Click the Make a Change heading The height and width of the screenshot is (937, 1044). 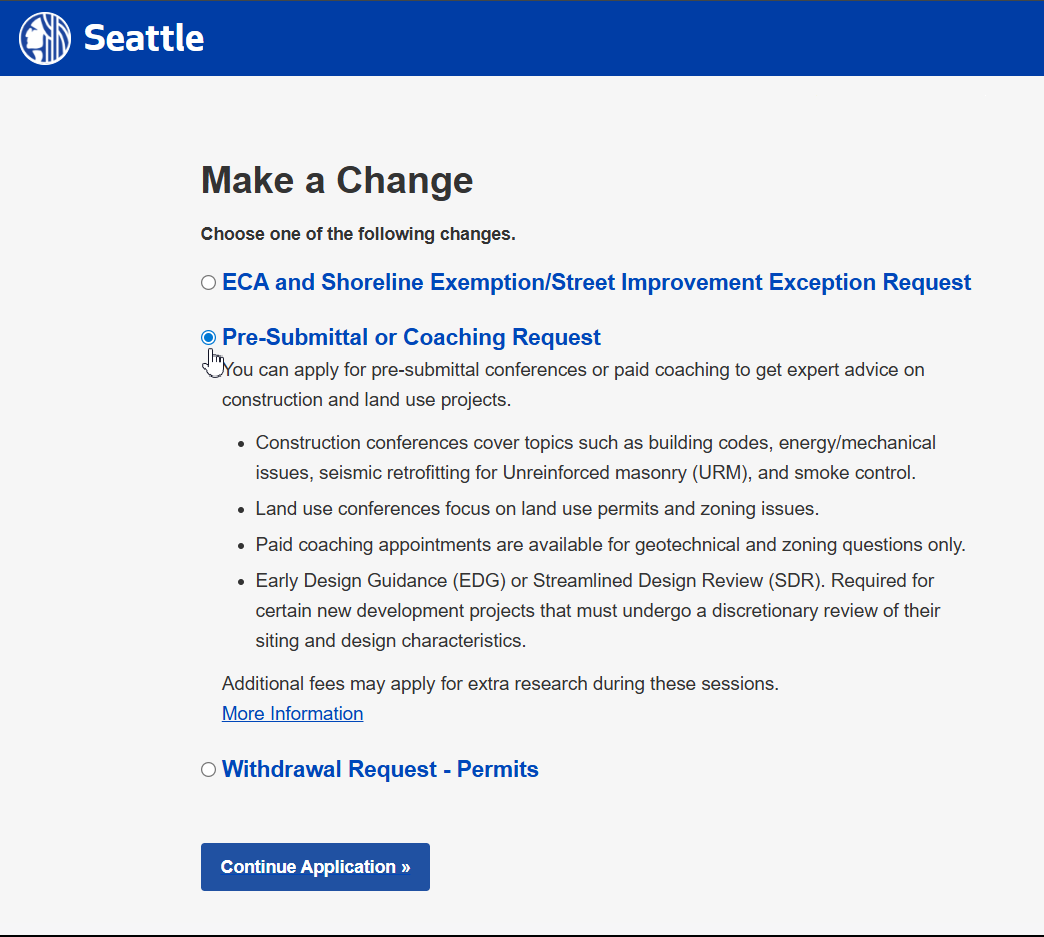coord(337,180)
